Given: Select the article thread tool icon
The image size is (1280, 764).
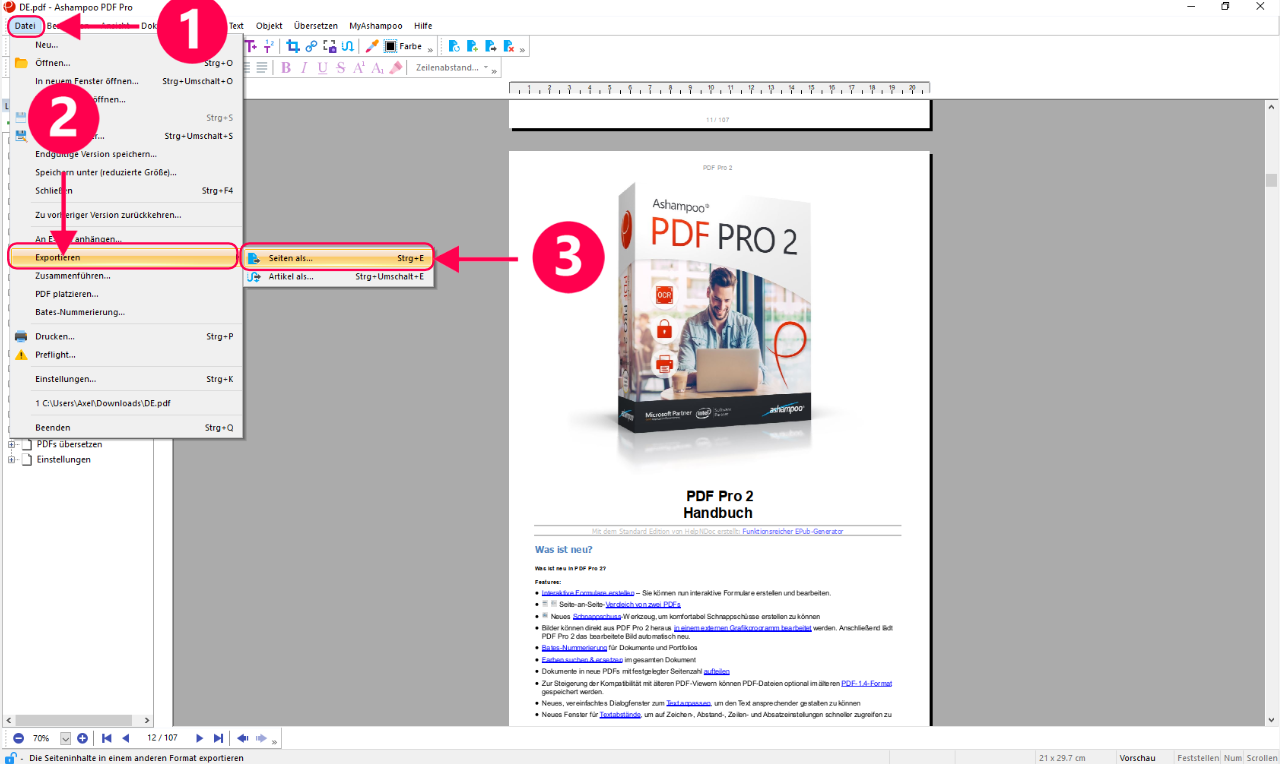Looking at the screenshot, I should click(348, 46).
